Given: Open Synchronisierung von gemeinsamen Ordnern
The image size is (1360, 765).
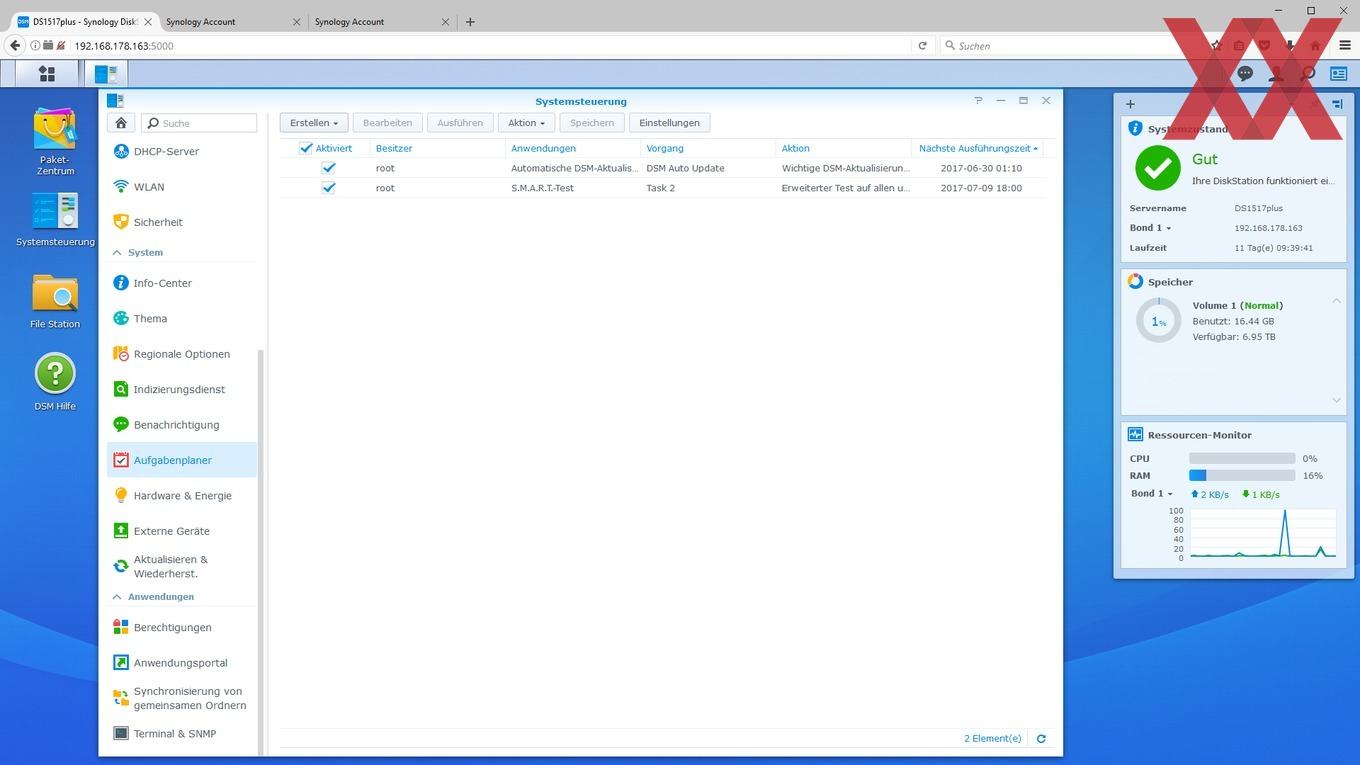Looking at the screenshot, I should pyautogui.click(x=181, y=698).
